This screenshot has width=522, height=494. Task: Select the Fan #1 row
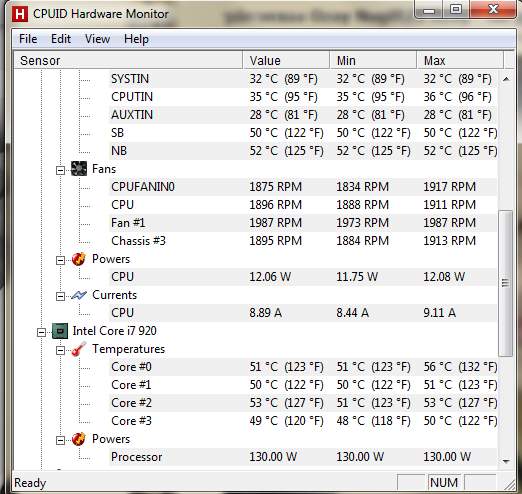[303, 223]
